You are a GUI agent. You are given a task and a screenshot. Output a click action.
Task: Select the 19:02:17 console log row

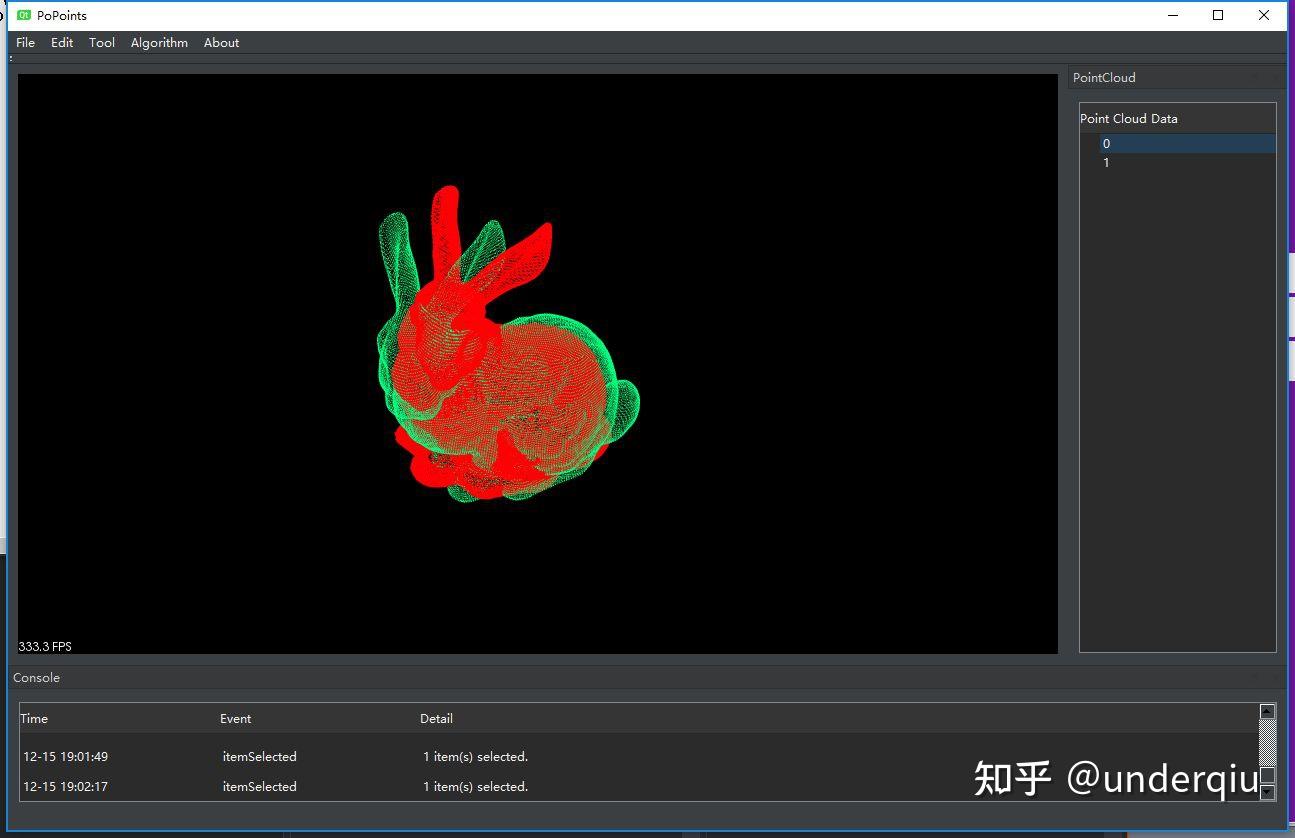(x=639, y=787)
